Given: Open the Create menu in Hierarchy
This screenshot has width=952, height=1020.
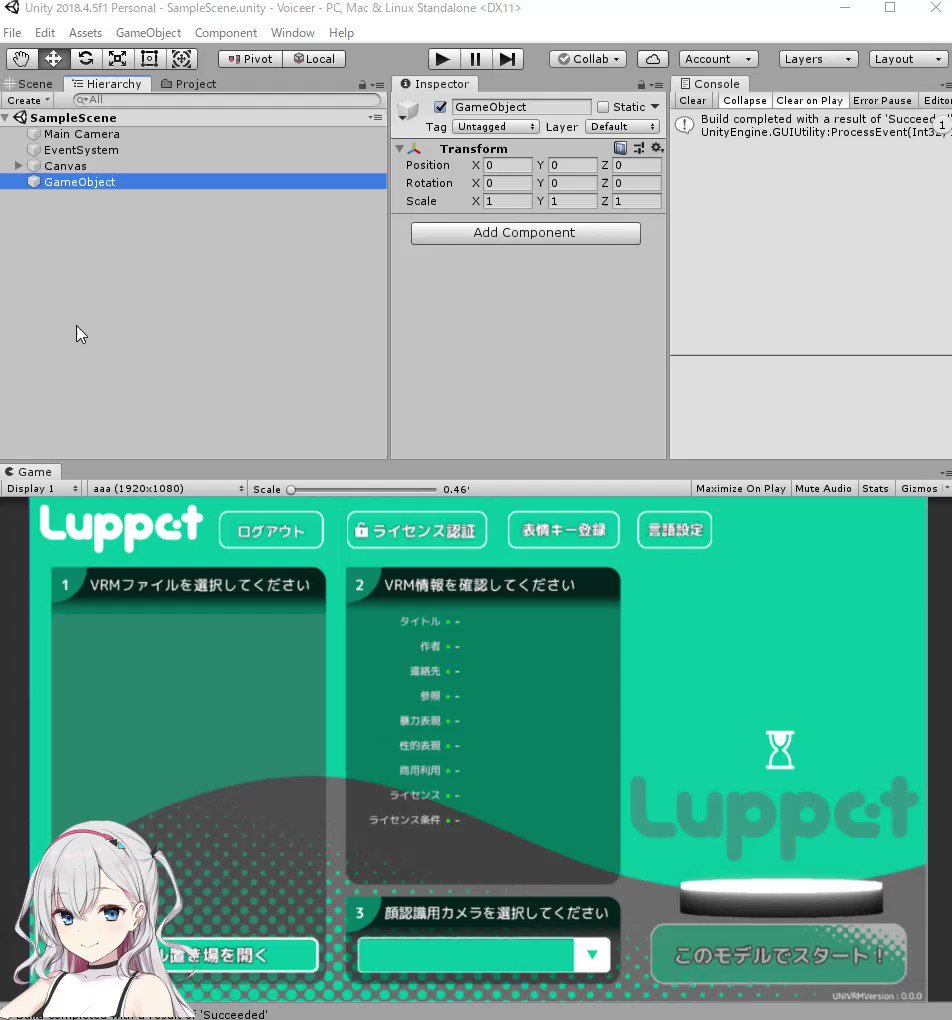Looking at the screenshot, I should [x=27, y=101].
